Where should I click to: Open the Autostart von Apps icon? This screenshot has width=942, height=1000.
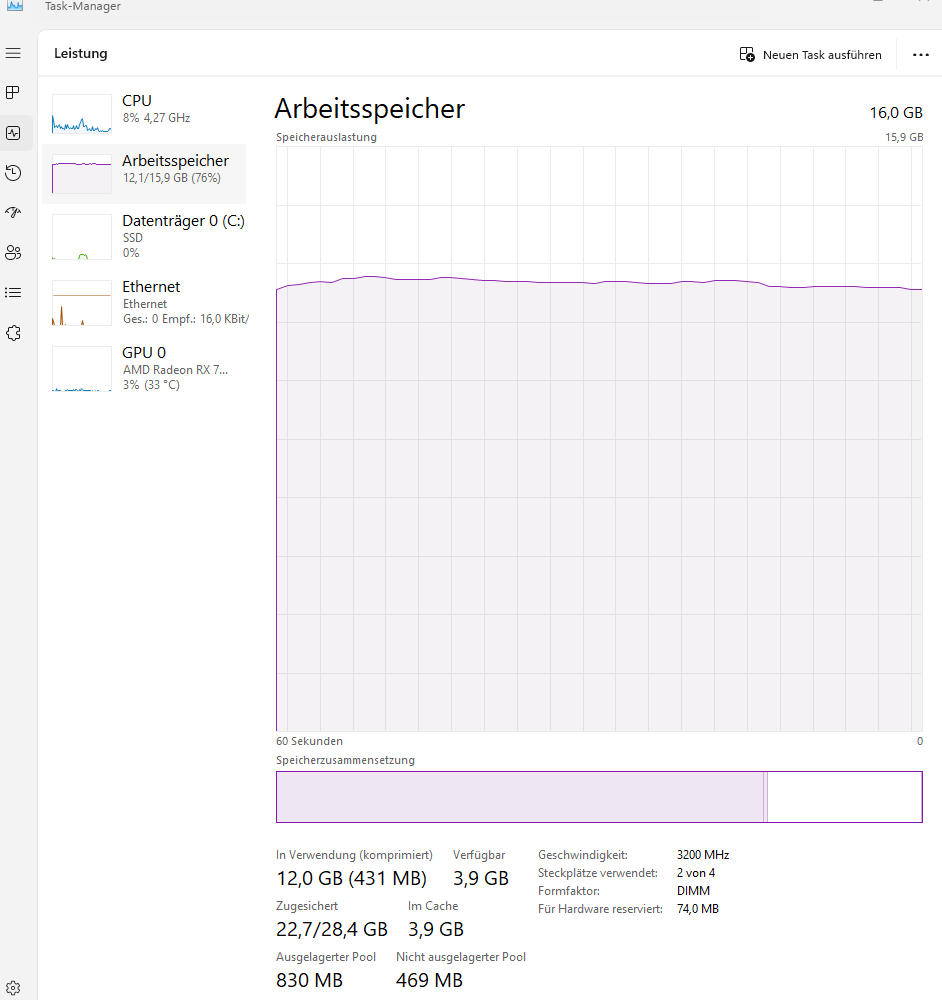13,212
